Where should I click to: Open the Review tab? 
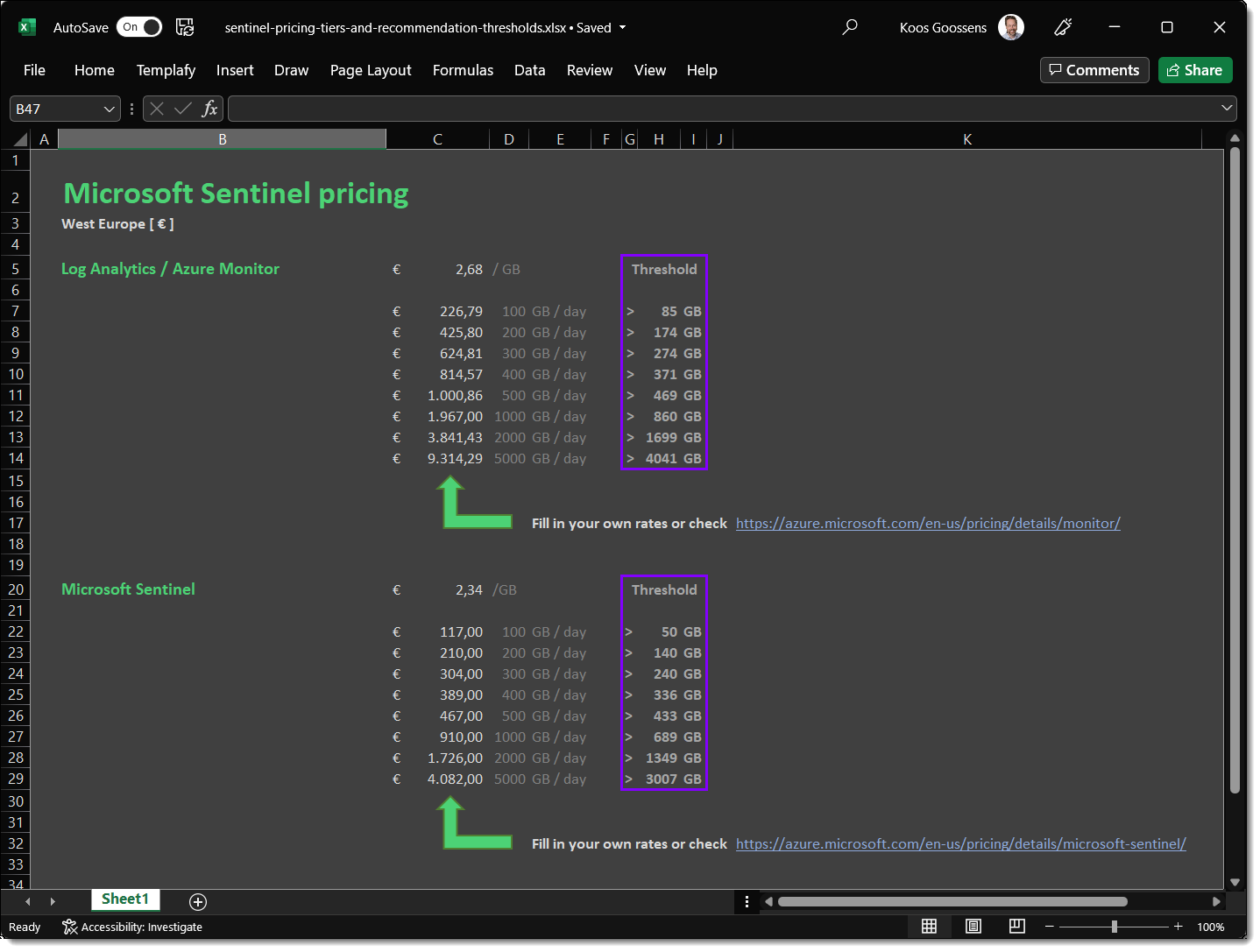pos(590,70)
